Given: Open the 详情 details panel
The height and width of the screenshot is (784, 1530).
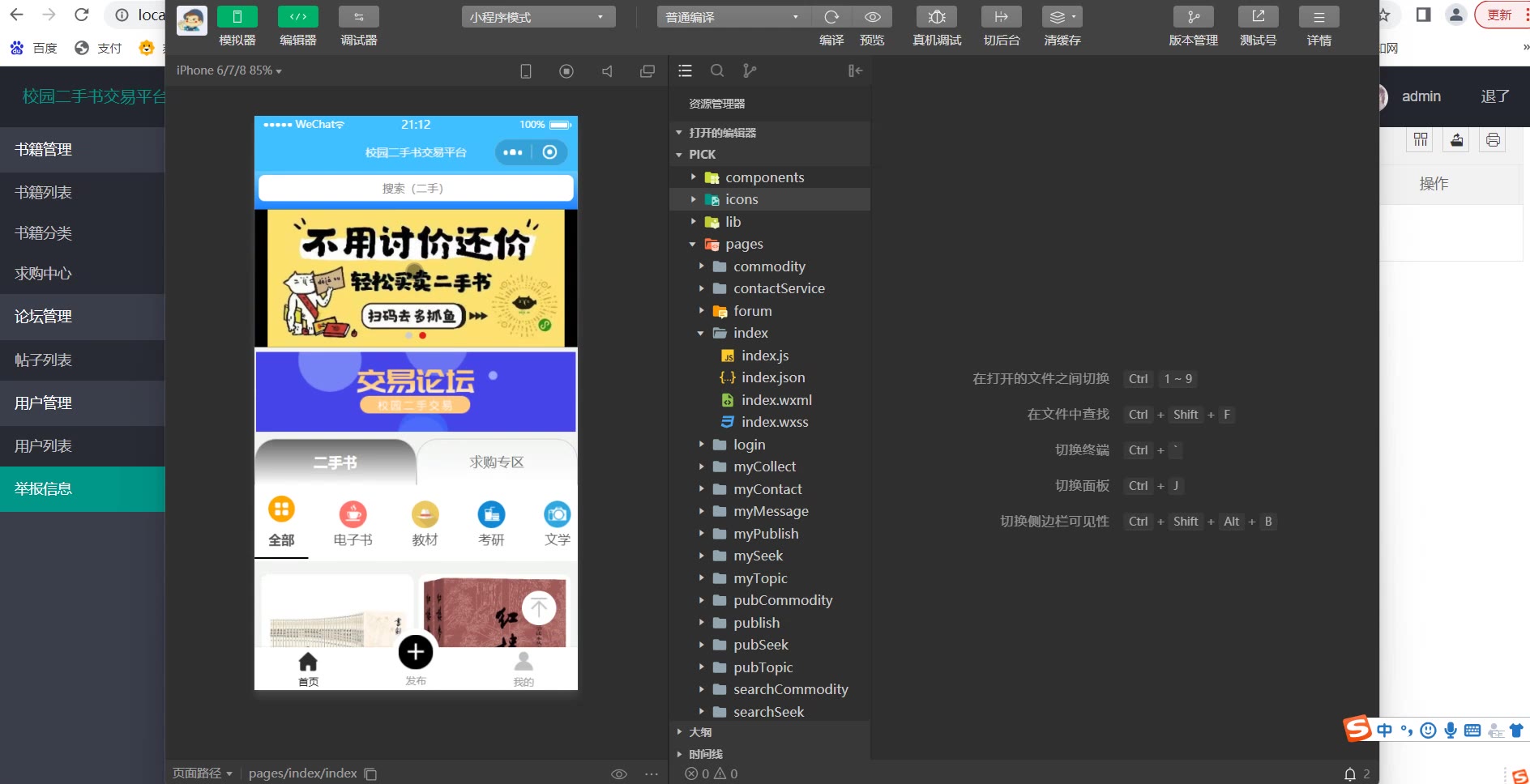Looking at the screenshot, I should [1319, 17].
